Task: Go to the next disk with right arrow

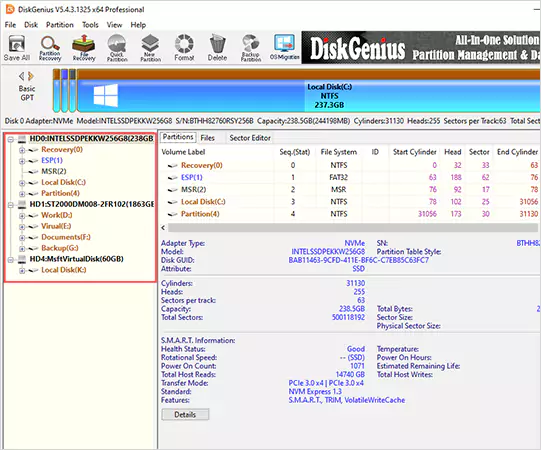Action: [31, 76]
